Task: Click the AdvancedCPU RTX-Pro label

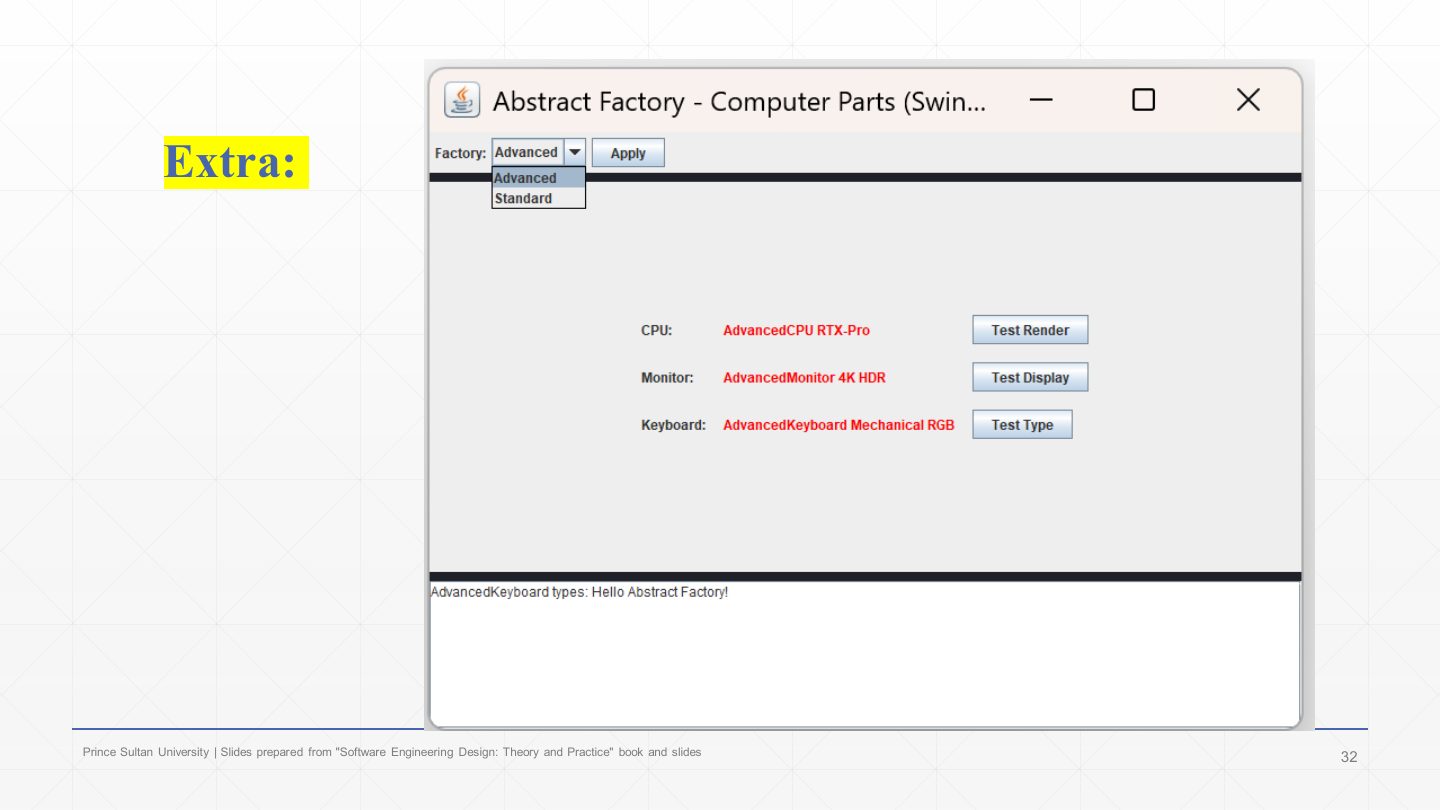Action: tap(796, 330)
